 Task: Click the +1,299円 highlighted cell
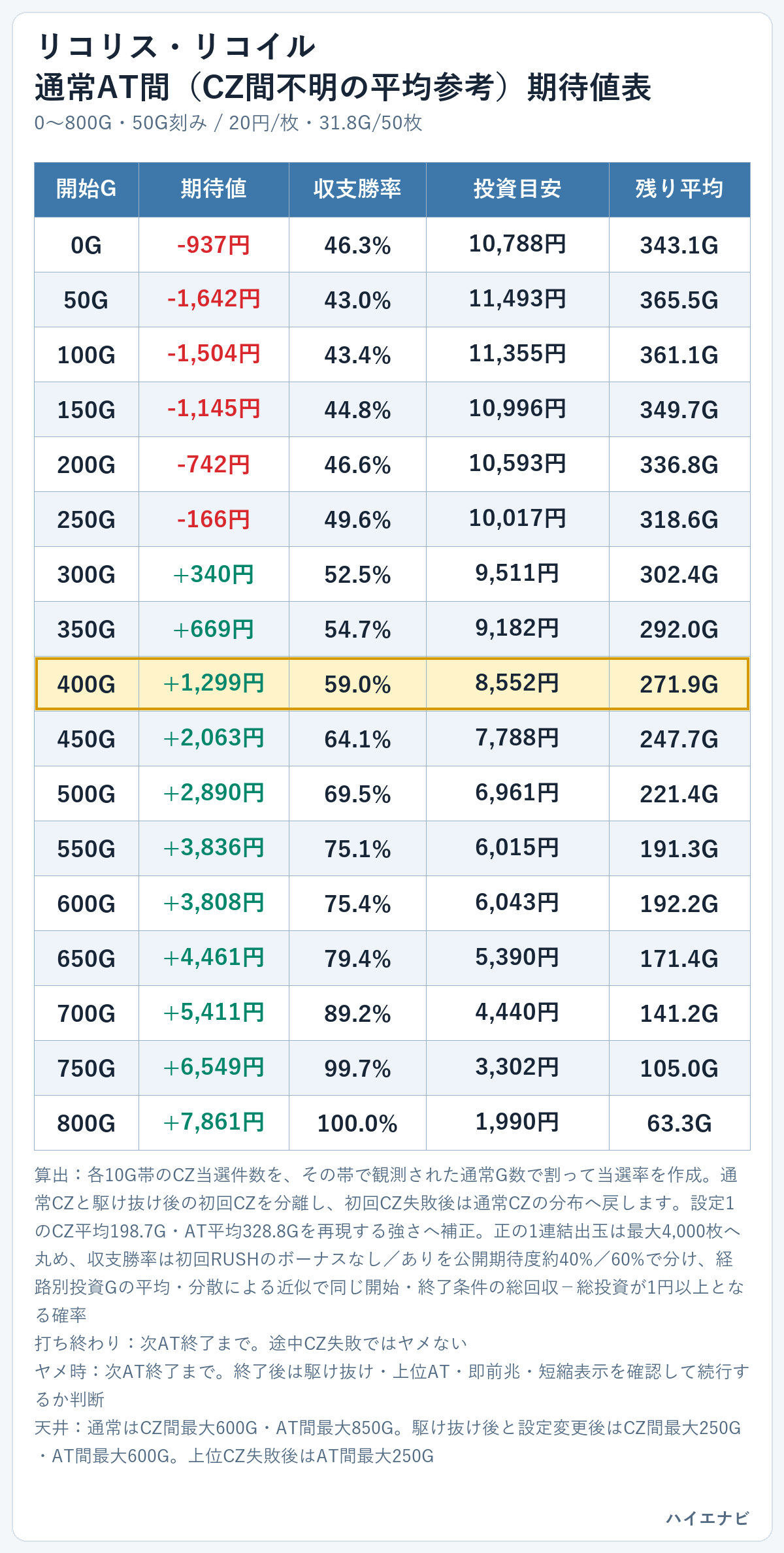[x=214, y=684]
